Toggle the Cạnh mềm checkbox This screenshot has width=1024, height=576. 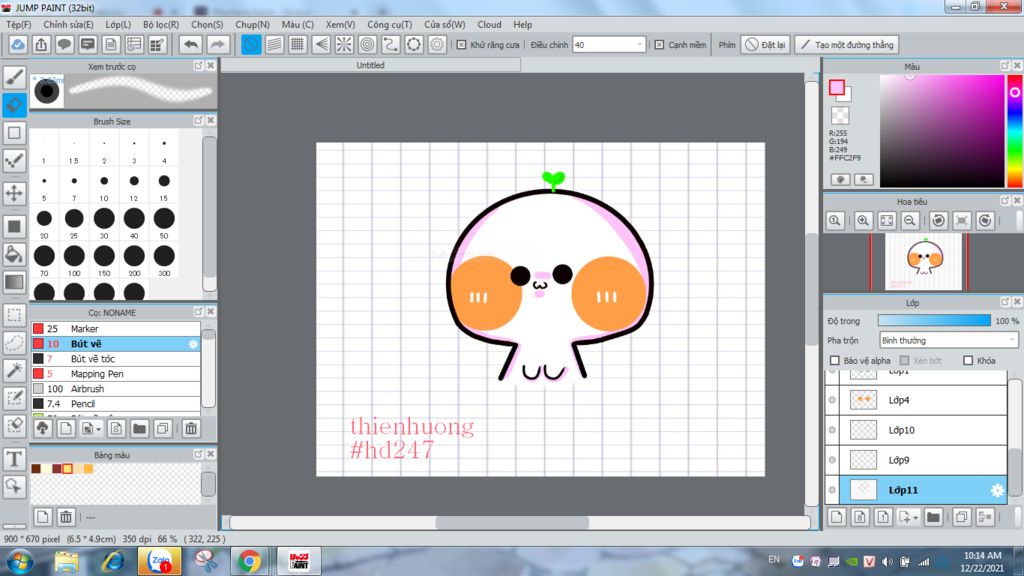click(x=659, y=45)
